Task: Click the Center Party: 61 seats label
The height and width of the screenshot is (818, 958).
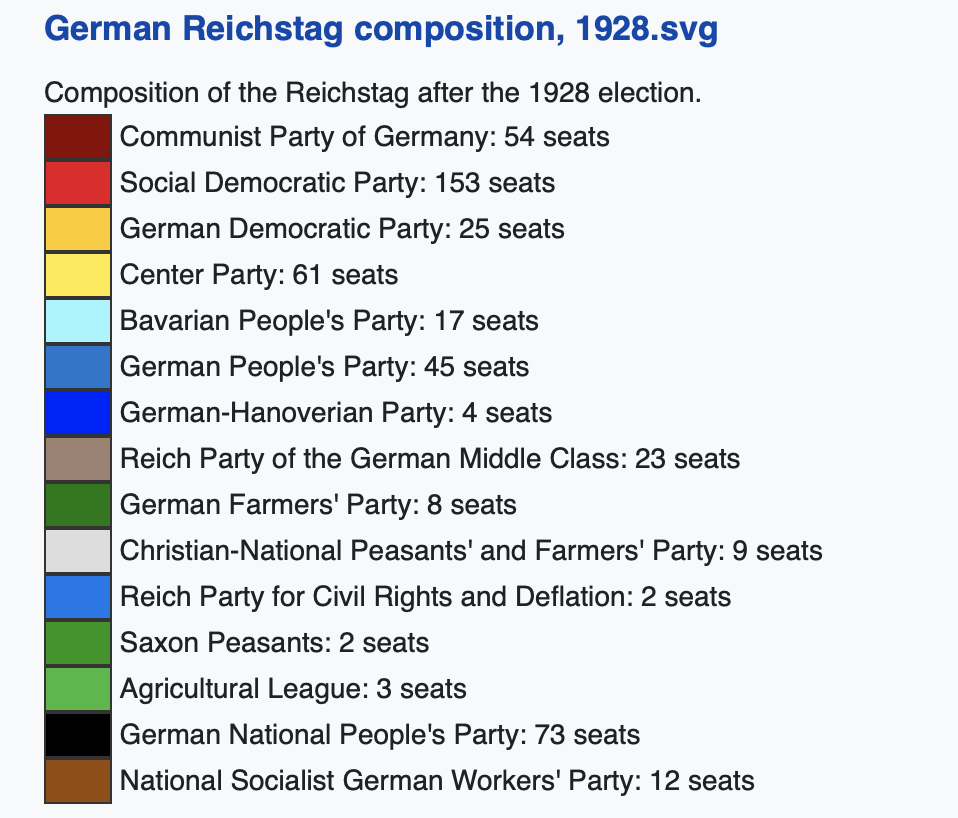Action: click(259, 275)
